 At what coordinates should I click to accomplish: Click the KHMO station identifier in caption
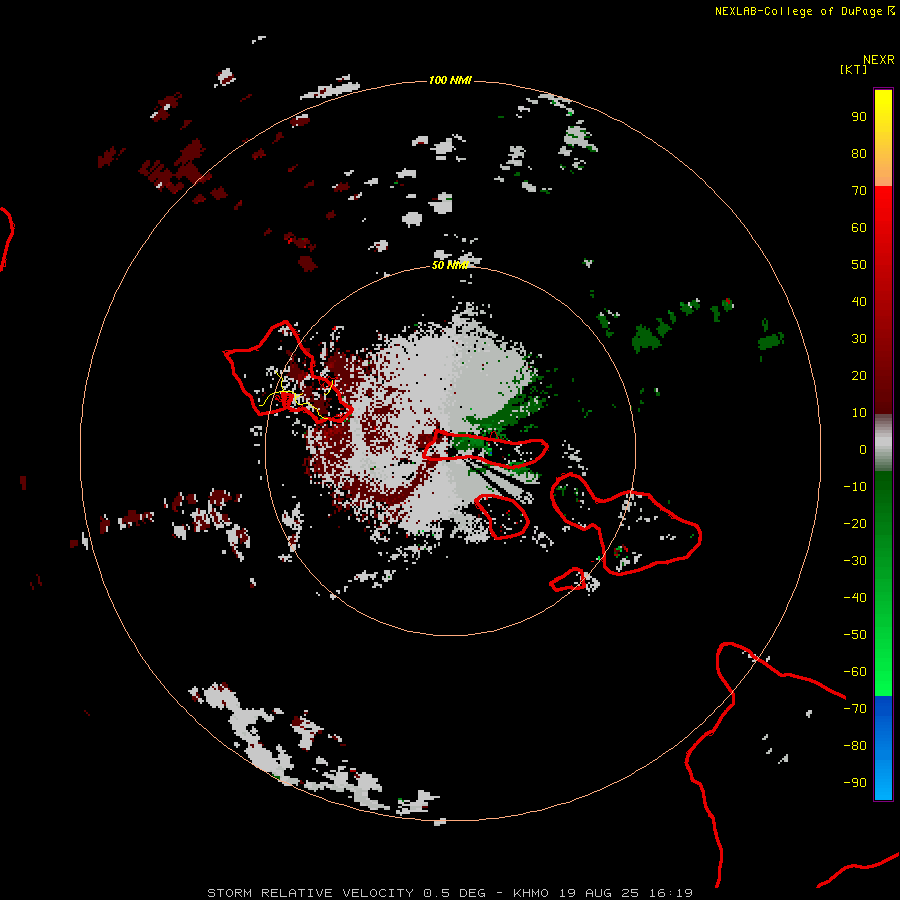(x=531, y=893)
